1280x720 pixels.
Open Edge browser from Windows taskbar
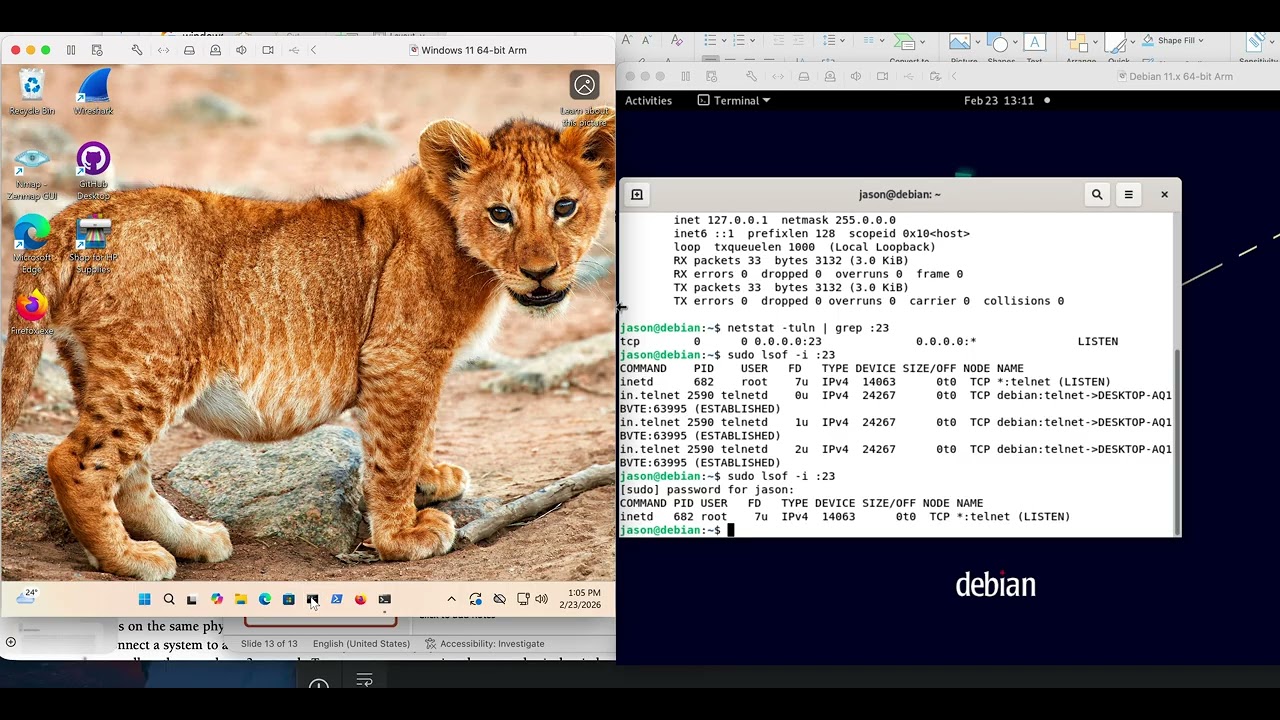coord(264,599)
